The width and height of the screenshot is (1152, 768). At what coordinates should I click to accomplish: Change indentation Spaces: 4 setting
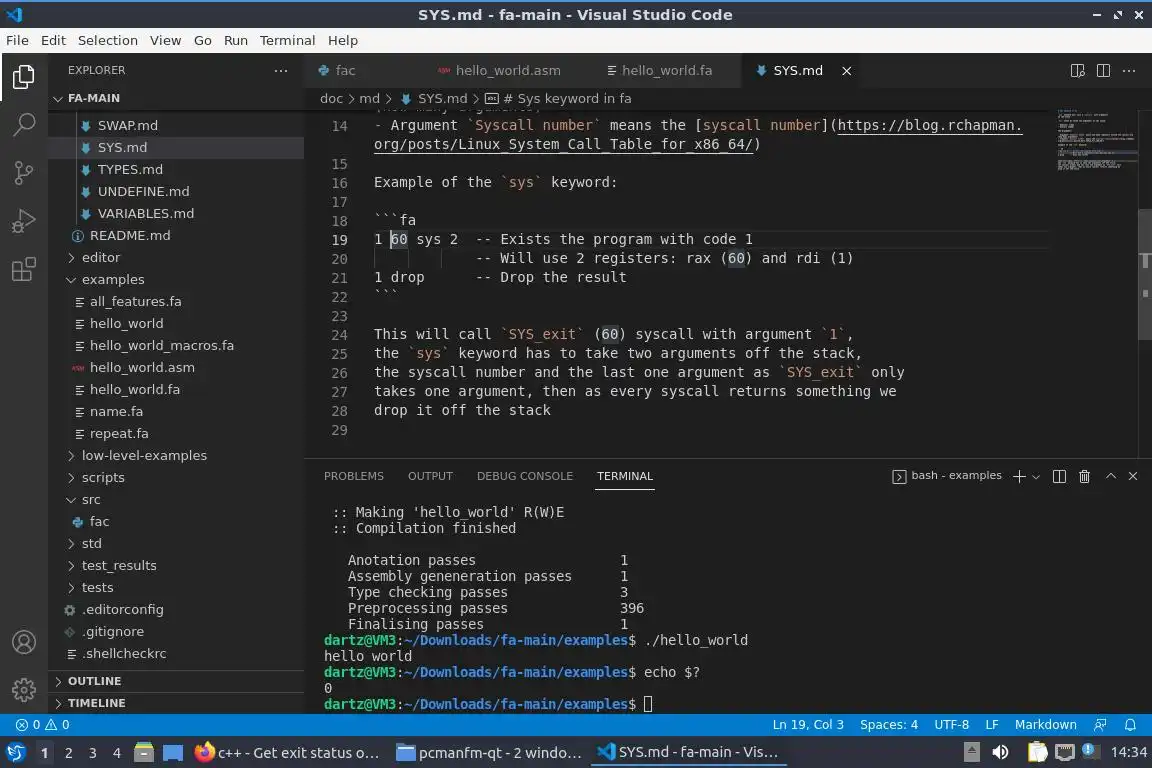click(889, 725)
